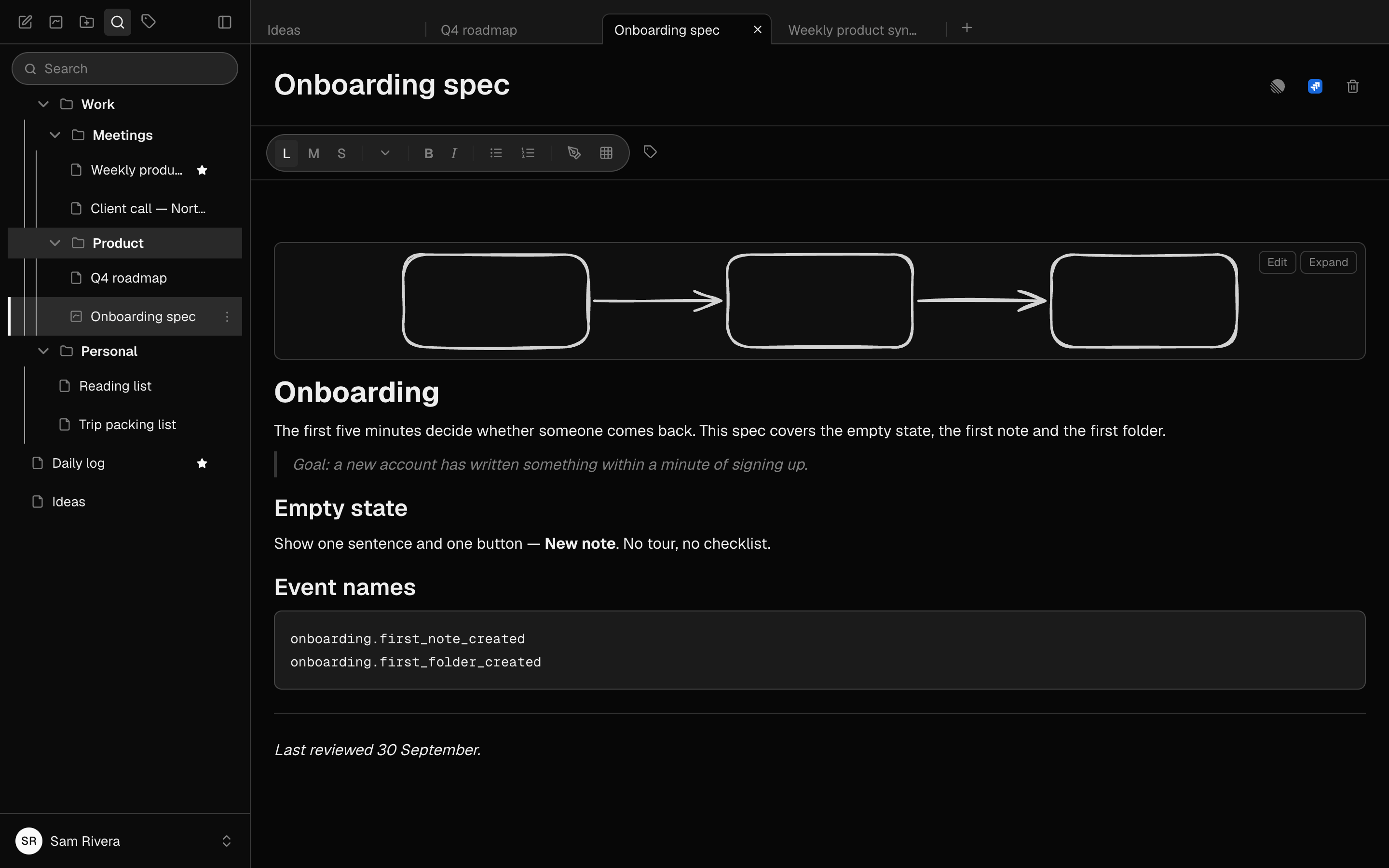This screenshot has height=868, width=1389.
Task: Delete note with trash icon
Action: point(1353,87)
